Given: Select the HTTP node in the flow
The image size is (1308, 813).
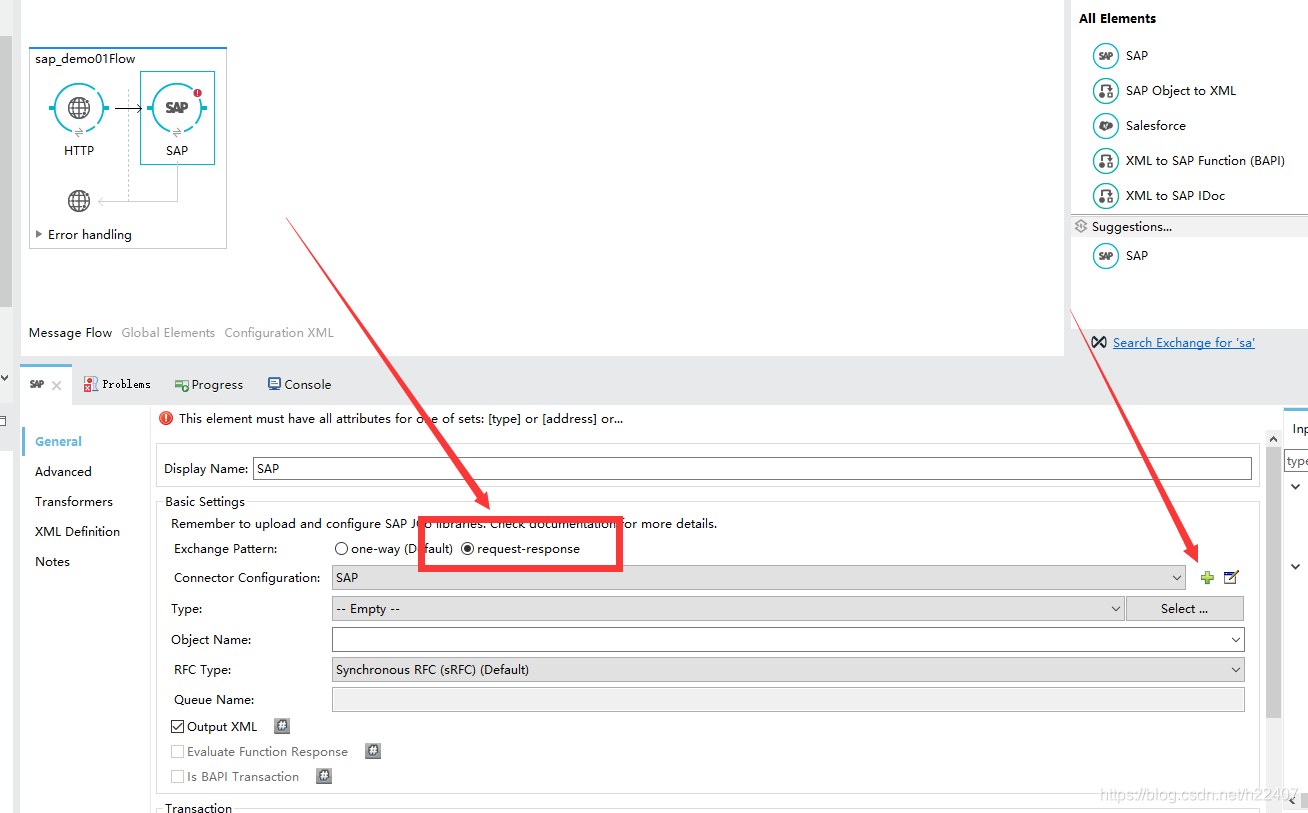Looking at the screenshot, I should pyautogui.click(x=79, y=108).
